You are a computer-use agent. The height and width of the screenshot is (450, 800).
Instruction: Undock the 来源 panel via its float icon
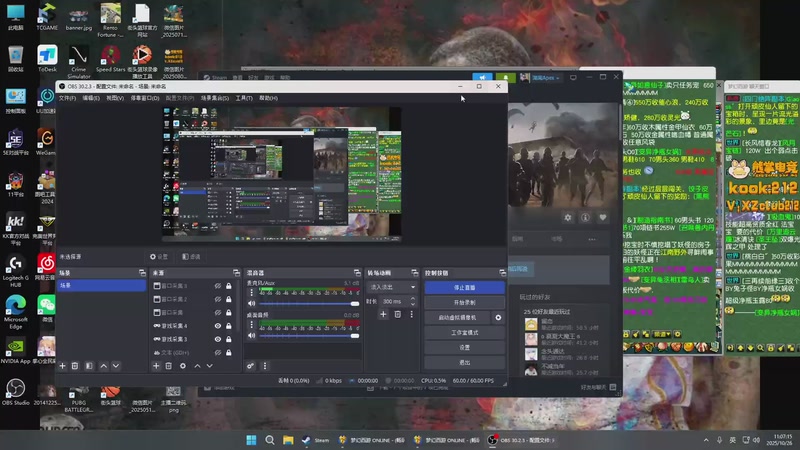pos(236,273)
